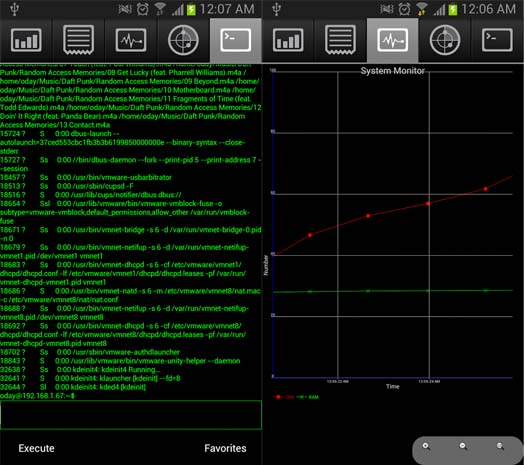
Task: Open log list tab on System Monitor screen
Action: coord(340,40)
